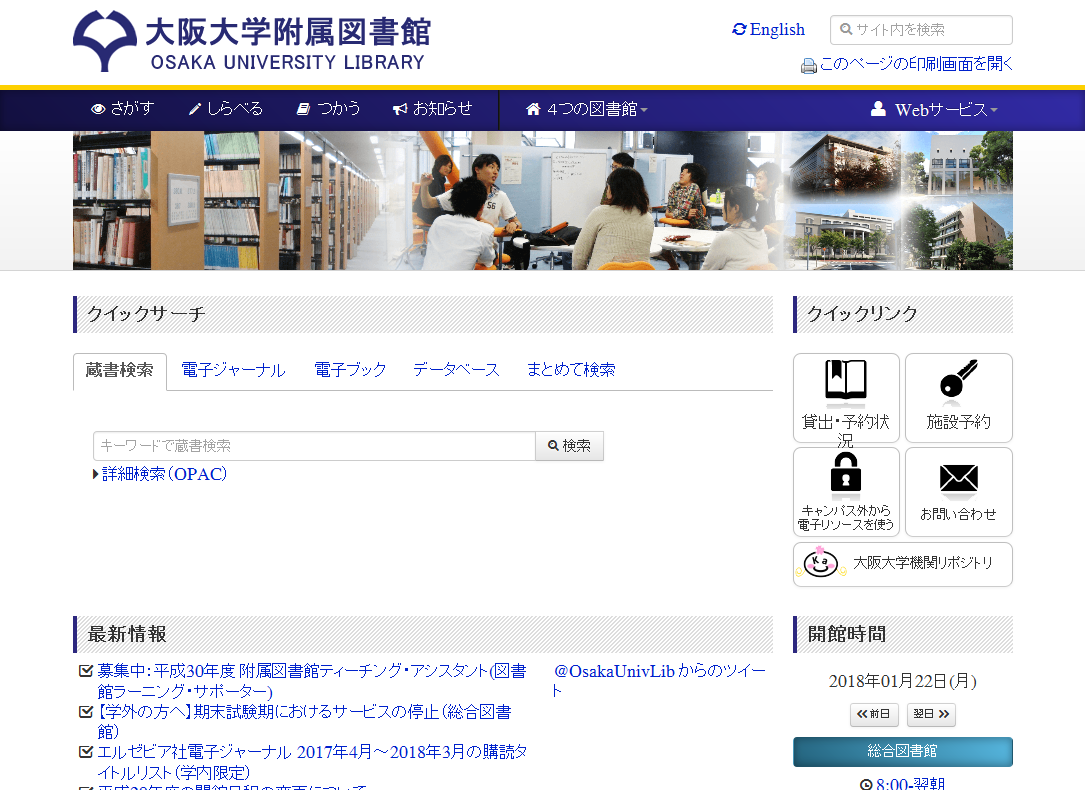Click the megaphone icon next to お知らせ
The image size is (1085, 790).
pos(400,109)
